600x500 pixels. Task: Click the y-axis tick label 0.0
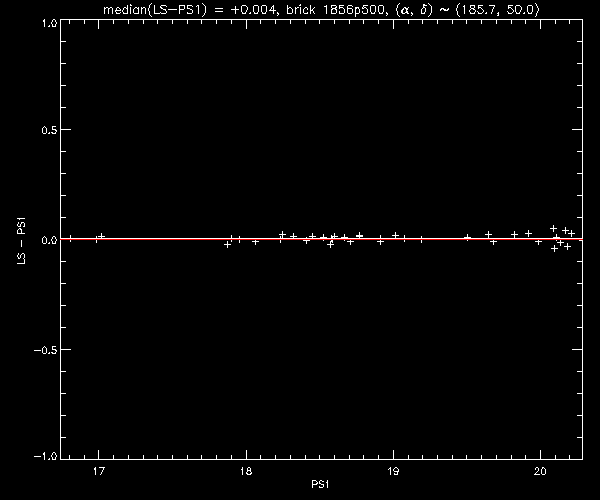[x=49, y=240]
